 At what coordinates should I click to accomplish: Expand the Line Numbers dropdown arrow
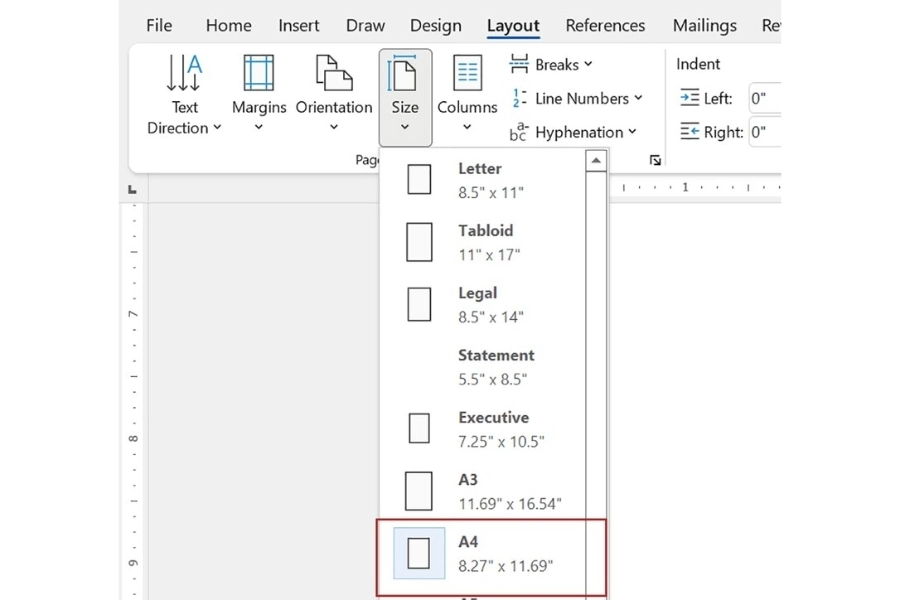(638, 98)
